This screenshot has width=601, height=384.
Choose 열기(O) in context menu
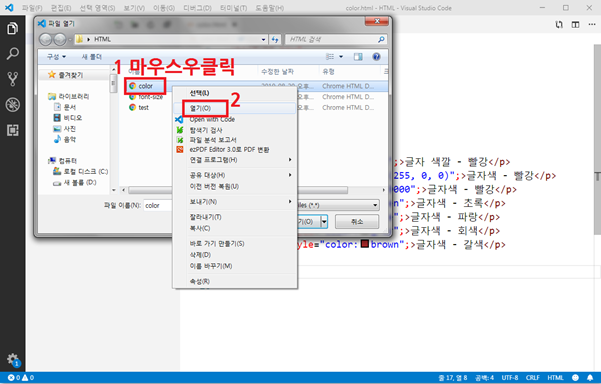(x=235, y=108)
